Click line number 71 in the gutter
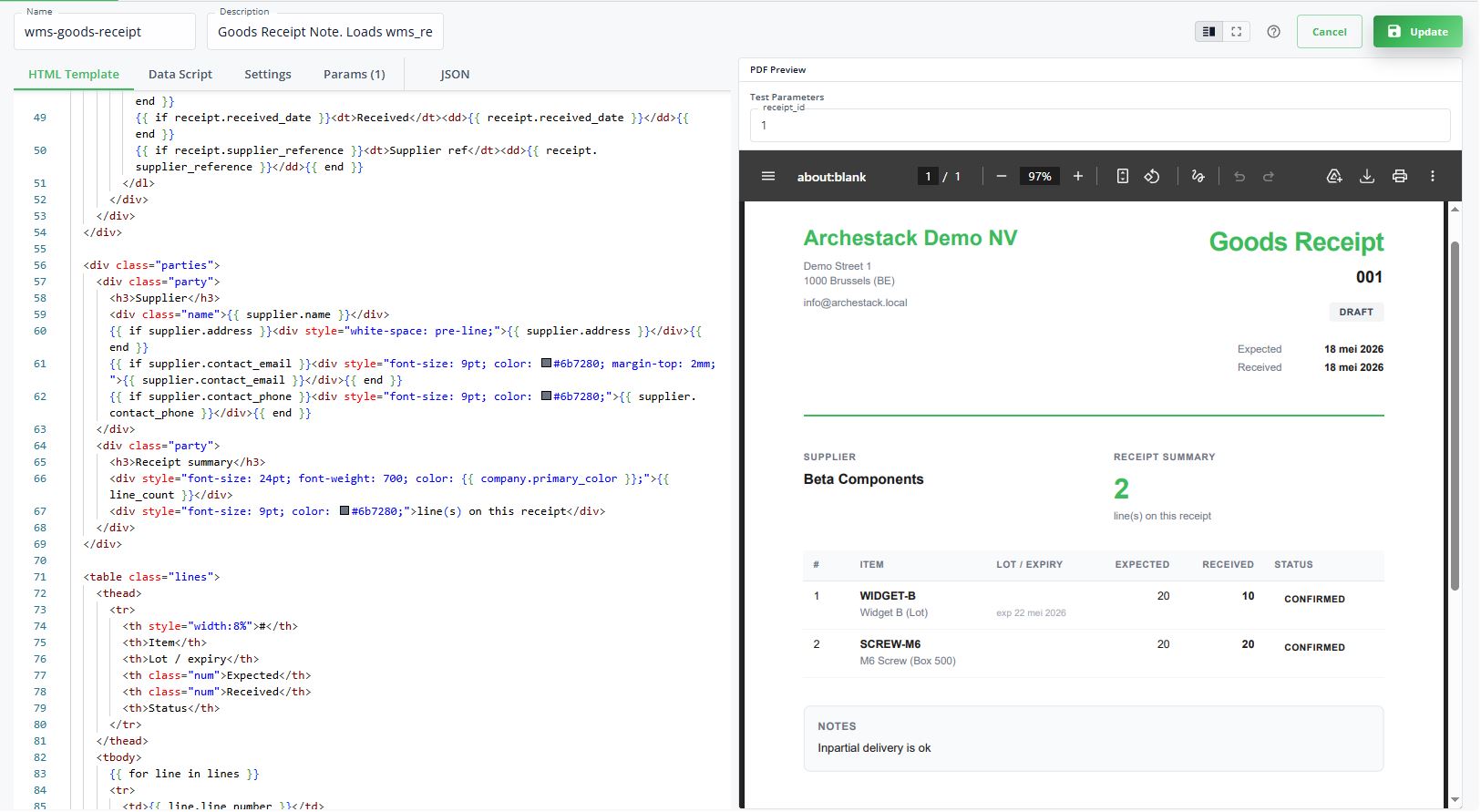Image resolution: width=1481 pixels, height=812 pixels. 40,577
